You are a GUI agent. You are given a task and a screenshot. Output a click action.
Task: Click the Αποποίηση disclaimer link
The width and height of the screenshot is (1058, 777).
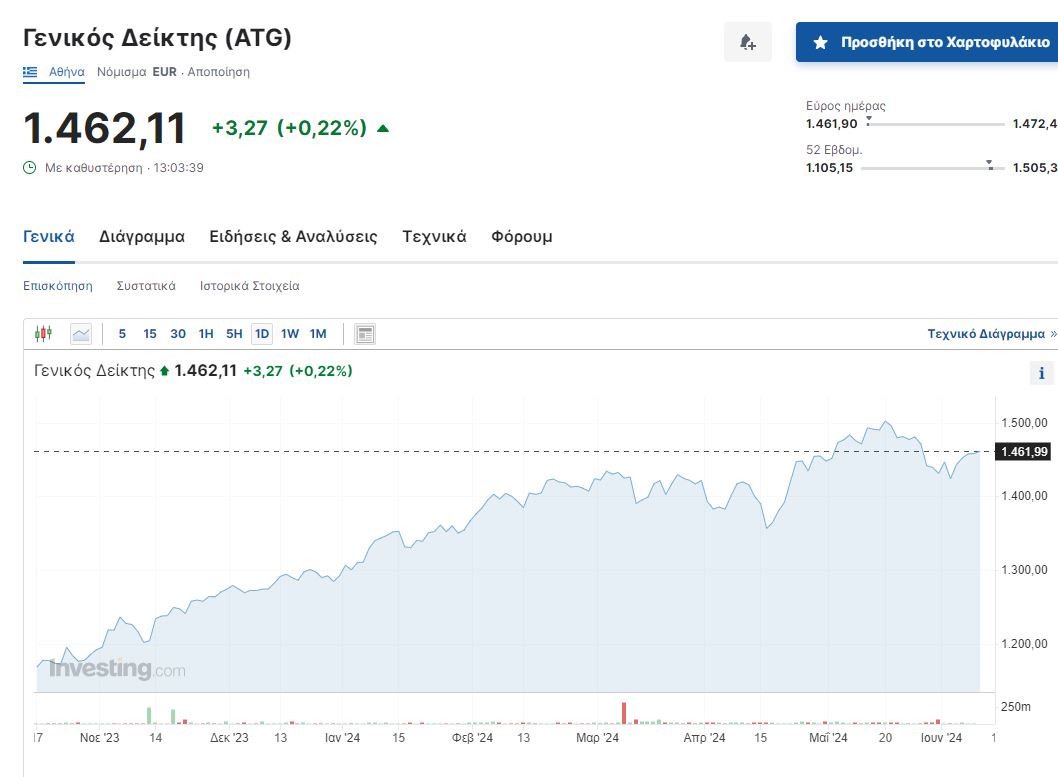click(219, 72)
